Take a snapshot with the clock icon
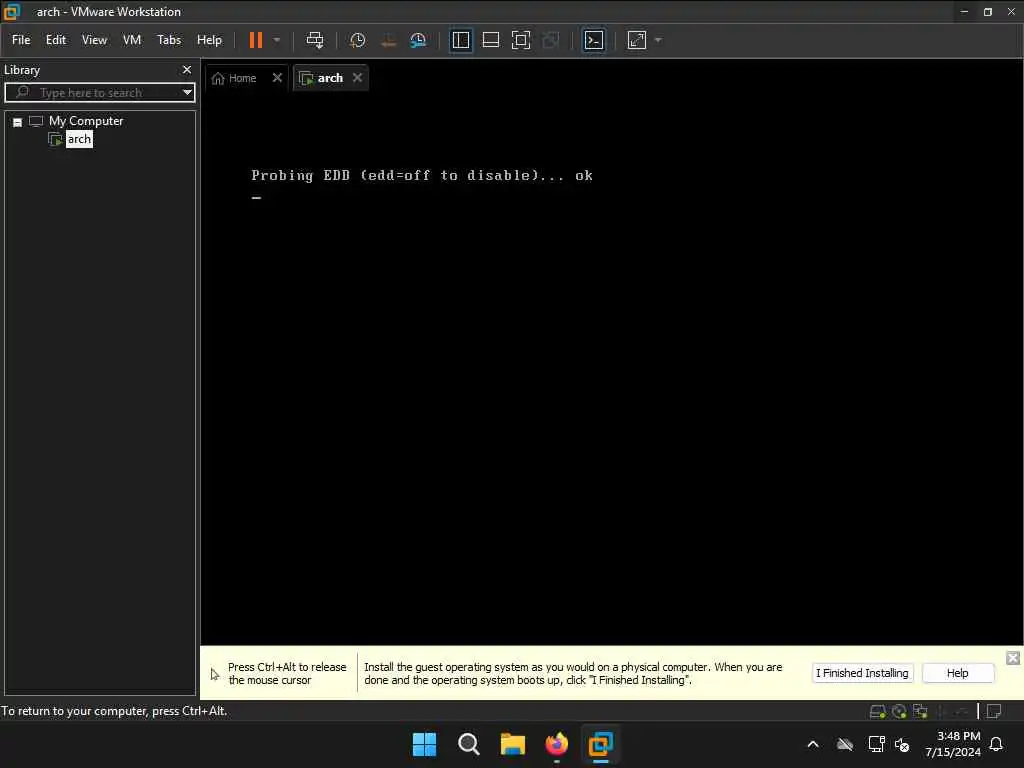The height and width of the screenshot is (768, 1024). [x=357, y=40]
